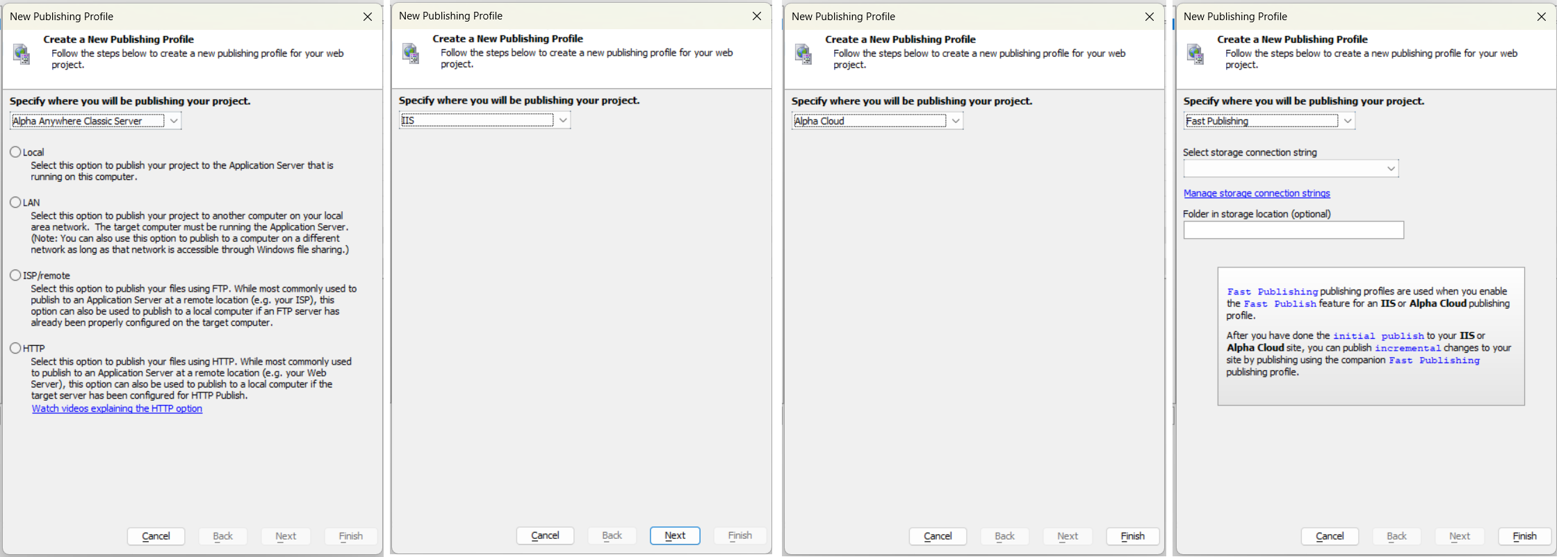Close the IIS publishing profile dialog
1568x557 pixels.
757,16
